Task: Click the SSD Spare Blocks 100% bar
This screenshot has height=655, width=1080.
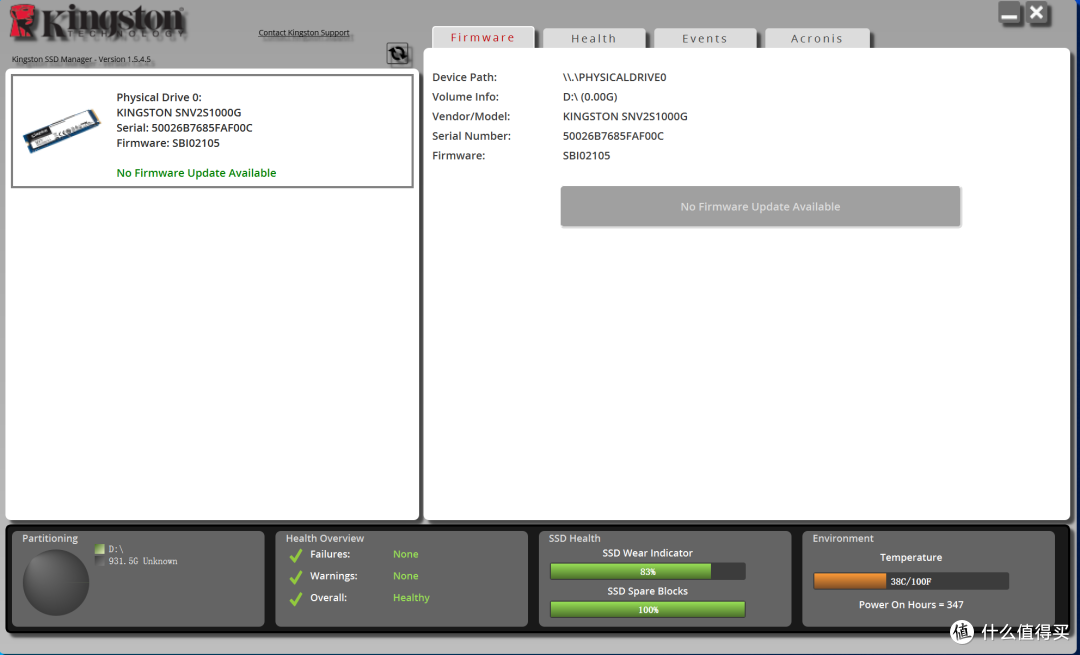Action: point(647,610)
